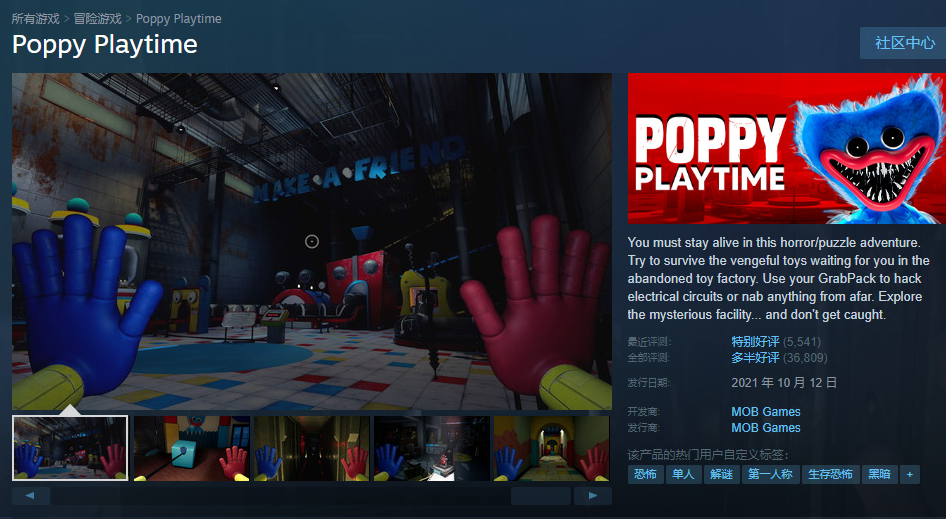
Task: Open the 特别好评 recent reviews link
Action: coord(755,342)
